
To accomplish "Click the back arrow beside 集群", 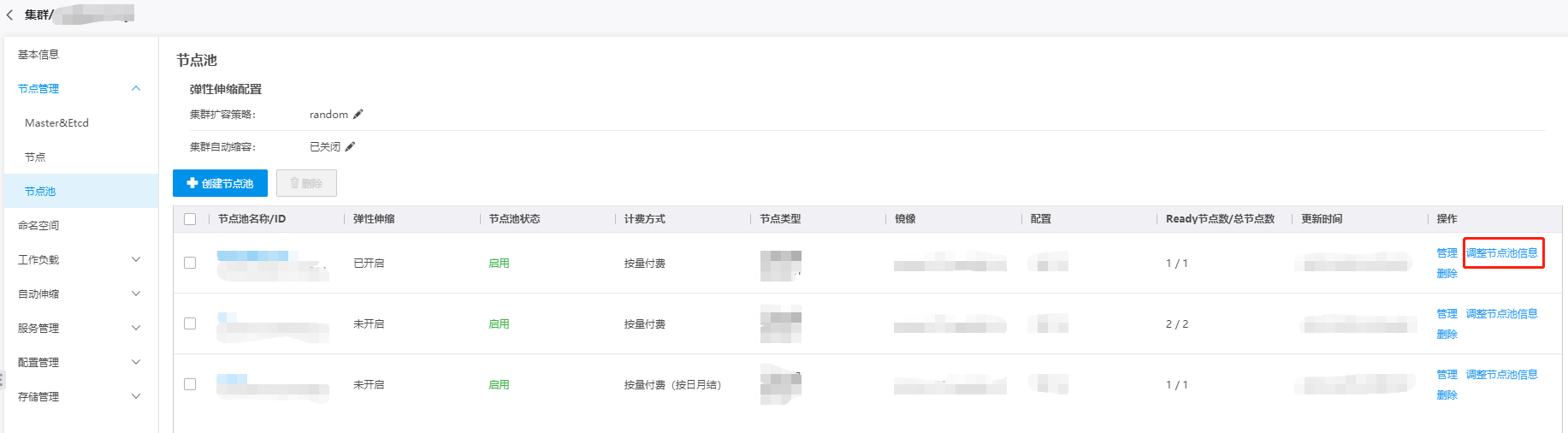I will tap(10, 15).
